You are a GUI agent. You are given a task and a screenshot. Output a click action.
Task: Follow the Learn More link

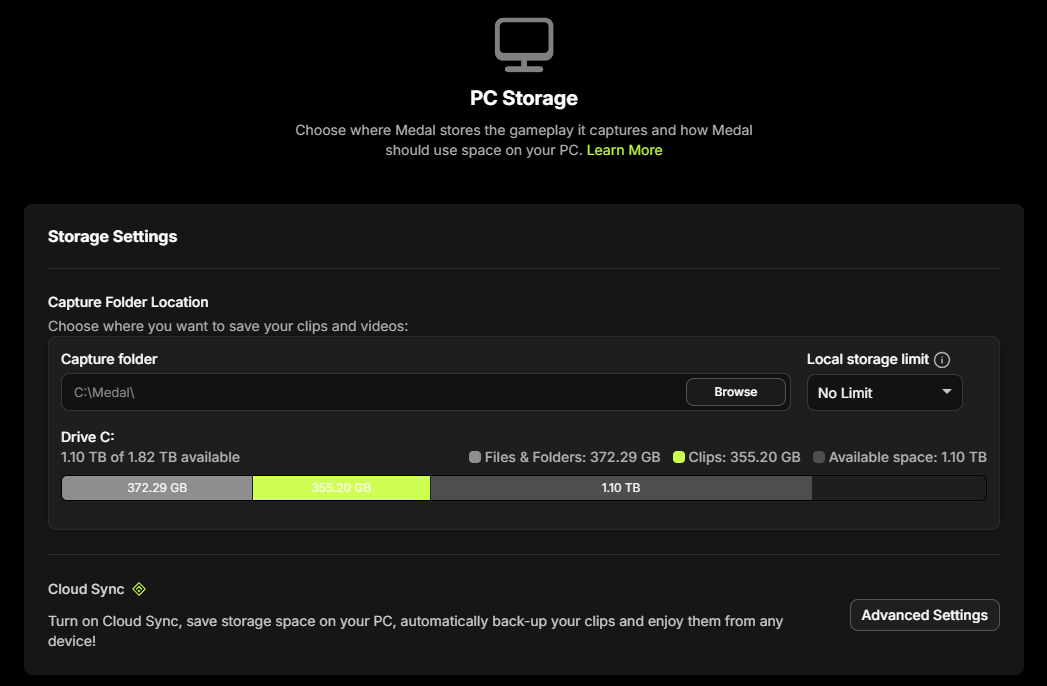pyautogui.click(x=624, y=150)
